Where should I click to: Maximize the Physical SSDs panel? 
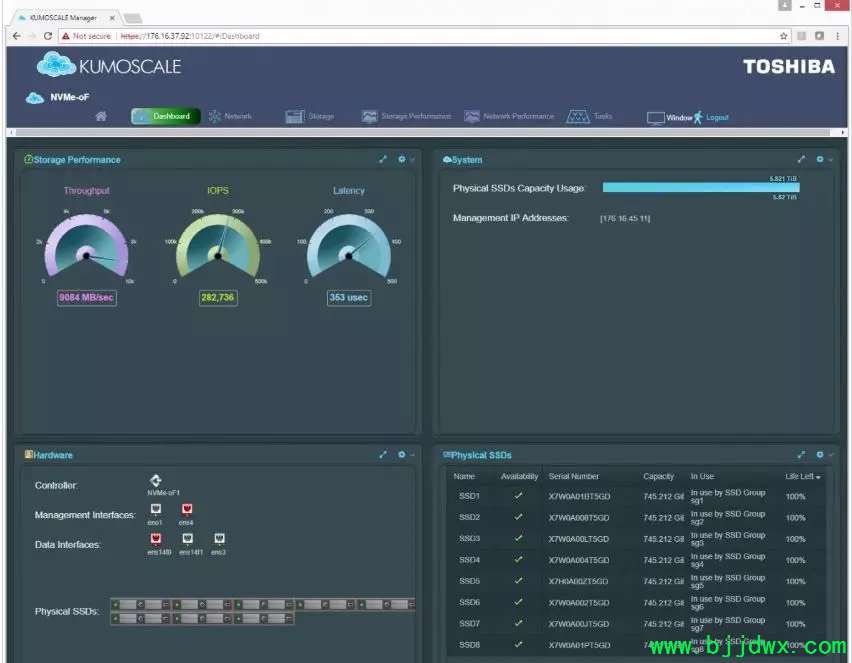(x=801, y=454)
